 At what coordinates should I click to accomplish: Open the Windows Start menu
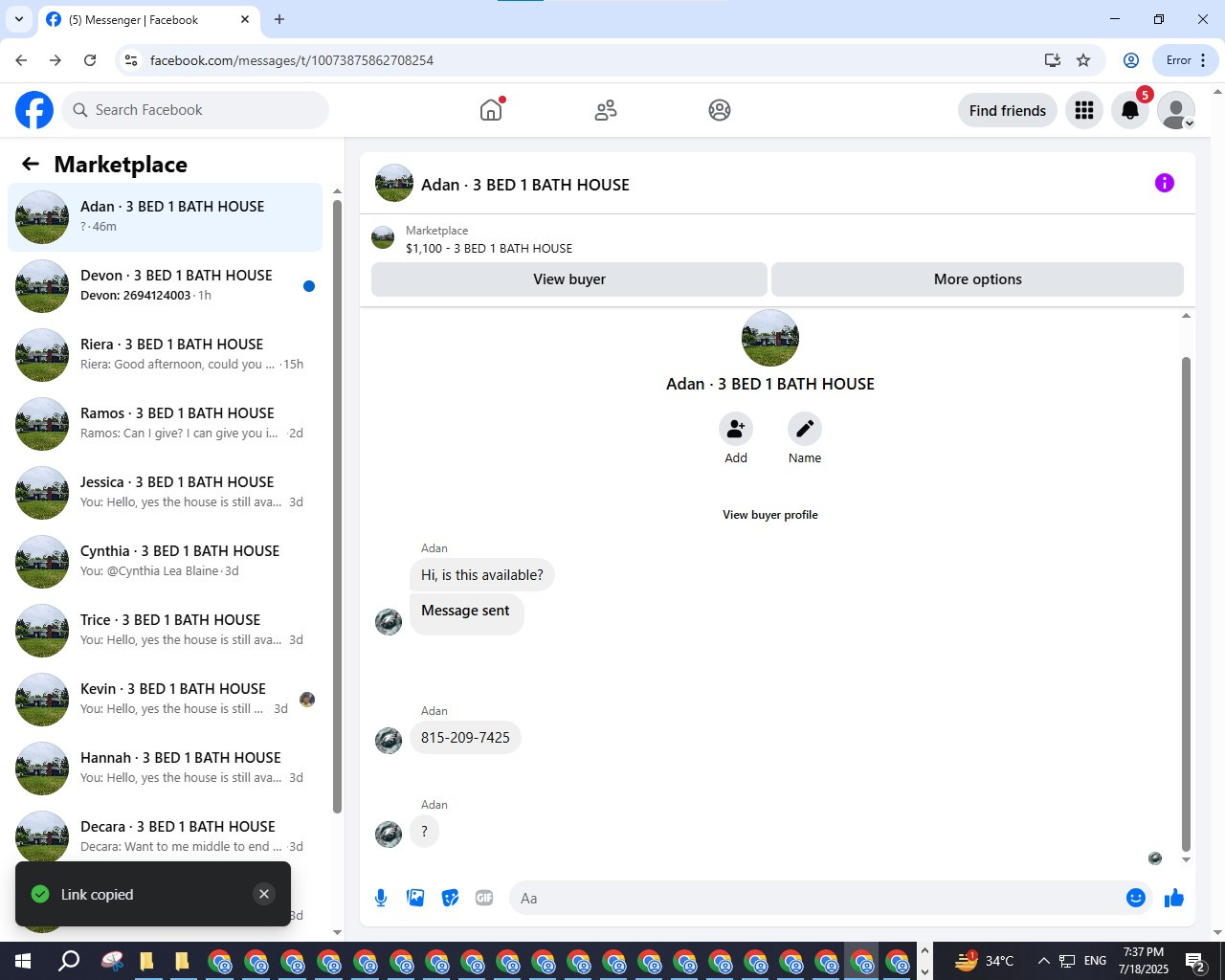click(x=23, y=961)
